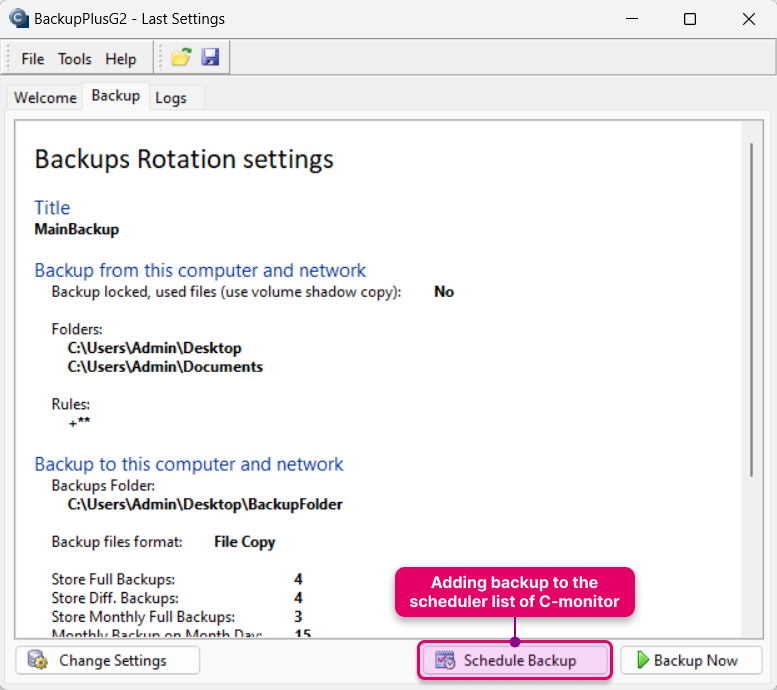Click the save settings floppy disk icon
777x690 pixels.
(x=211, y=58)
